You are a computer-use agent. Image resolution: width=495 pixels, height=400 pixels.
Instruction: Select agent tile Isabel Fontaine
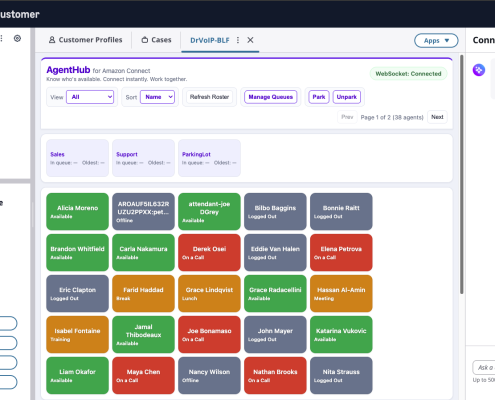click(77, 335)
